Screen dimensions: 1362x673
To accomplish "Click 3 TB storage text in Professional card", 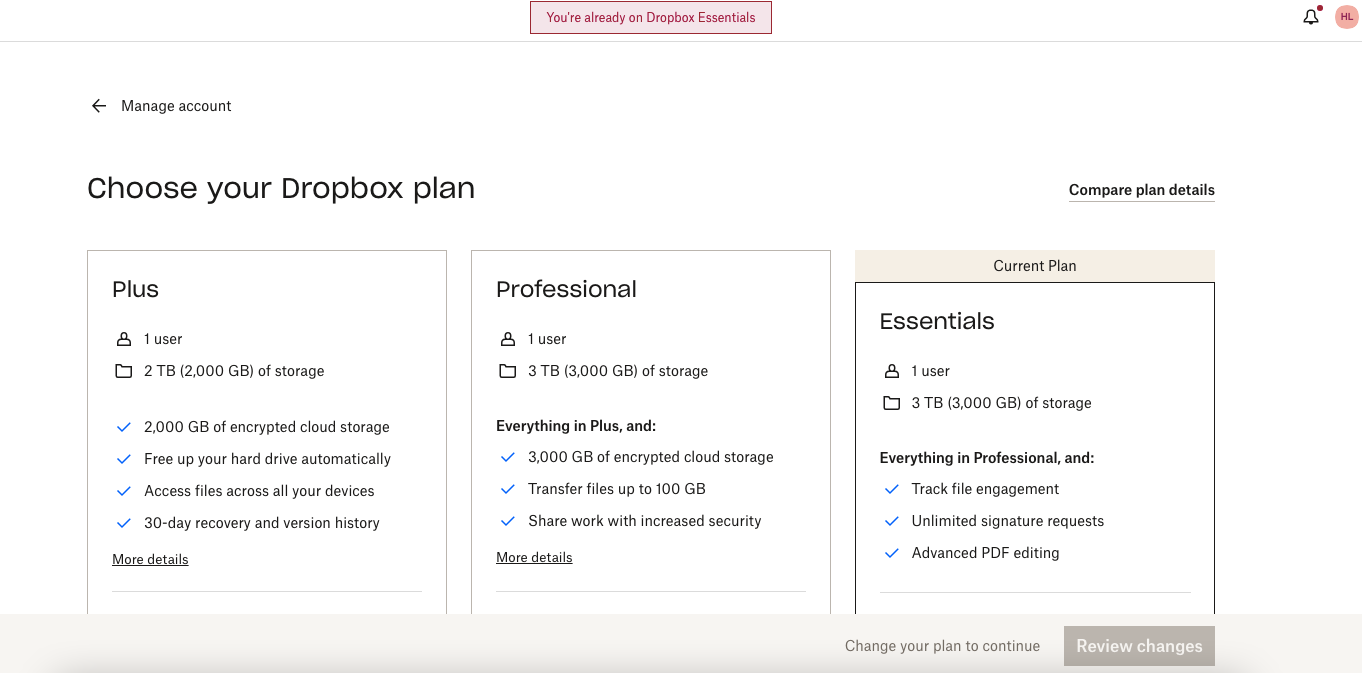I will pos(618,371).
